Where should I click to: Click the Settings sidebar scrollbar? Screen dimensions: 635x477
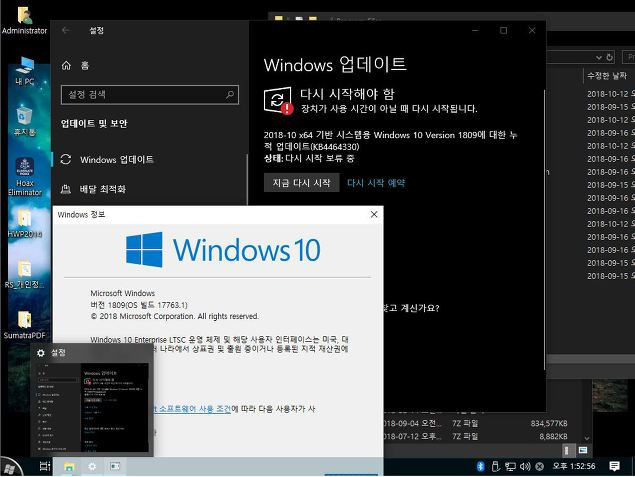[247, 179]
